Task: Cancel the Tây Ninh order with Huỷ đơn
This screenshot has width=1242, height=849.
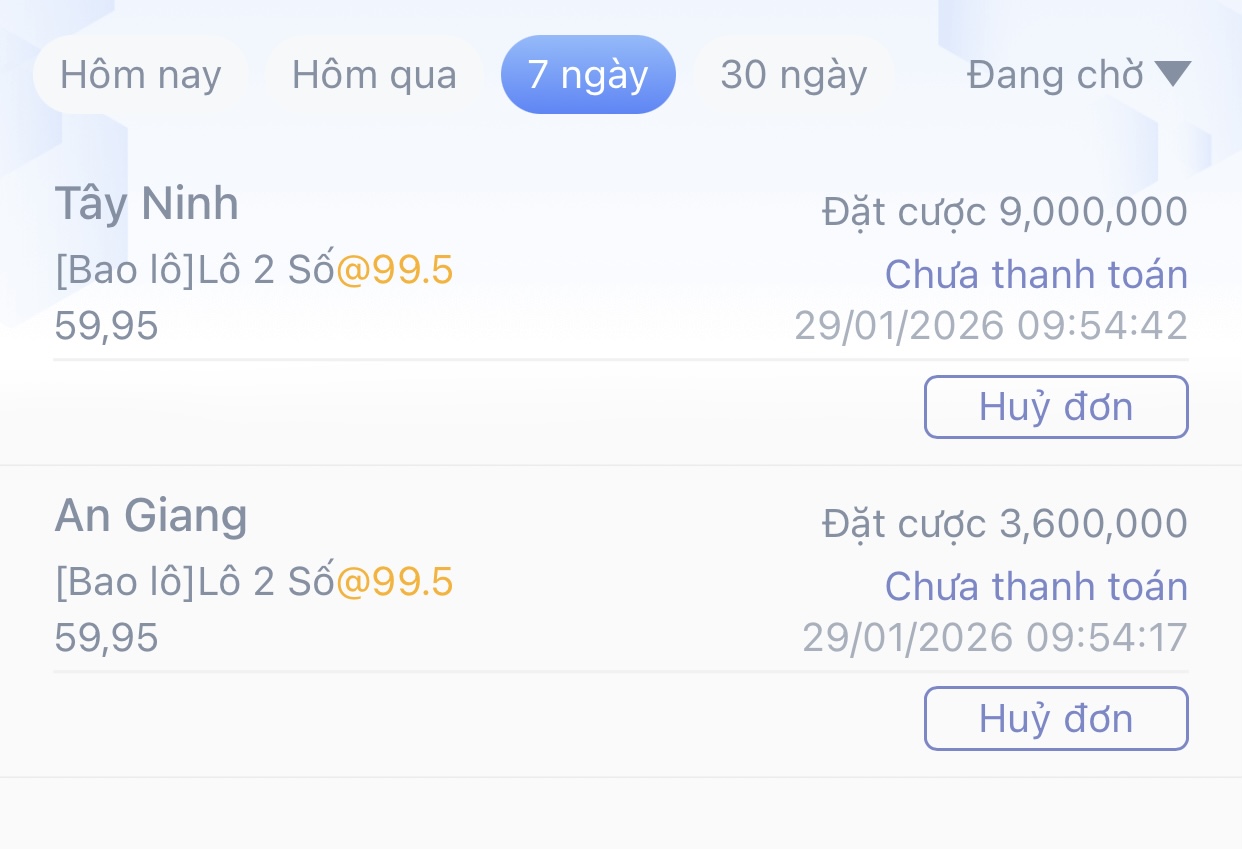Action: point(1056,407)
